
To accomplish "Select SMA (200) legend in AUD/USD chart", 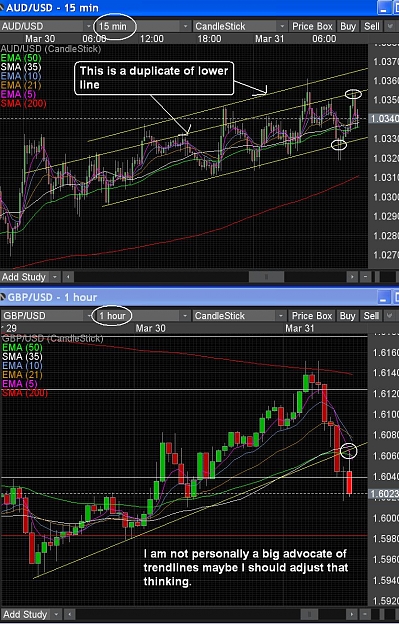I will [23, 104].
